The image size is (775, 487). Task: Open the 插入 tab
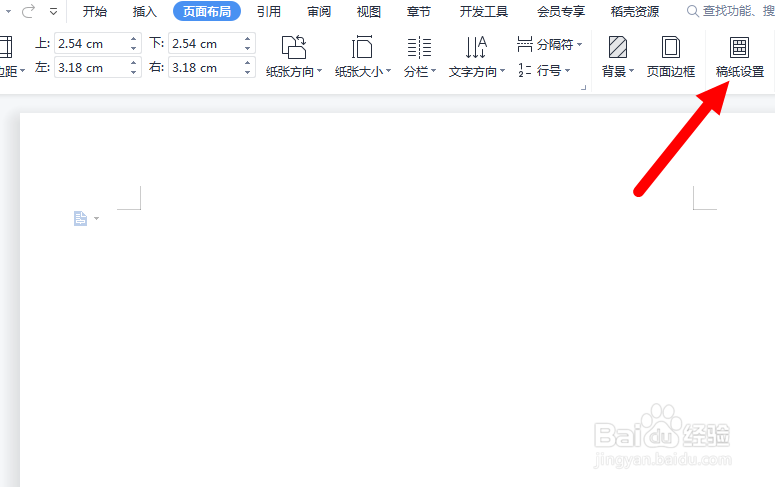point(144,11)
